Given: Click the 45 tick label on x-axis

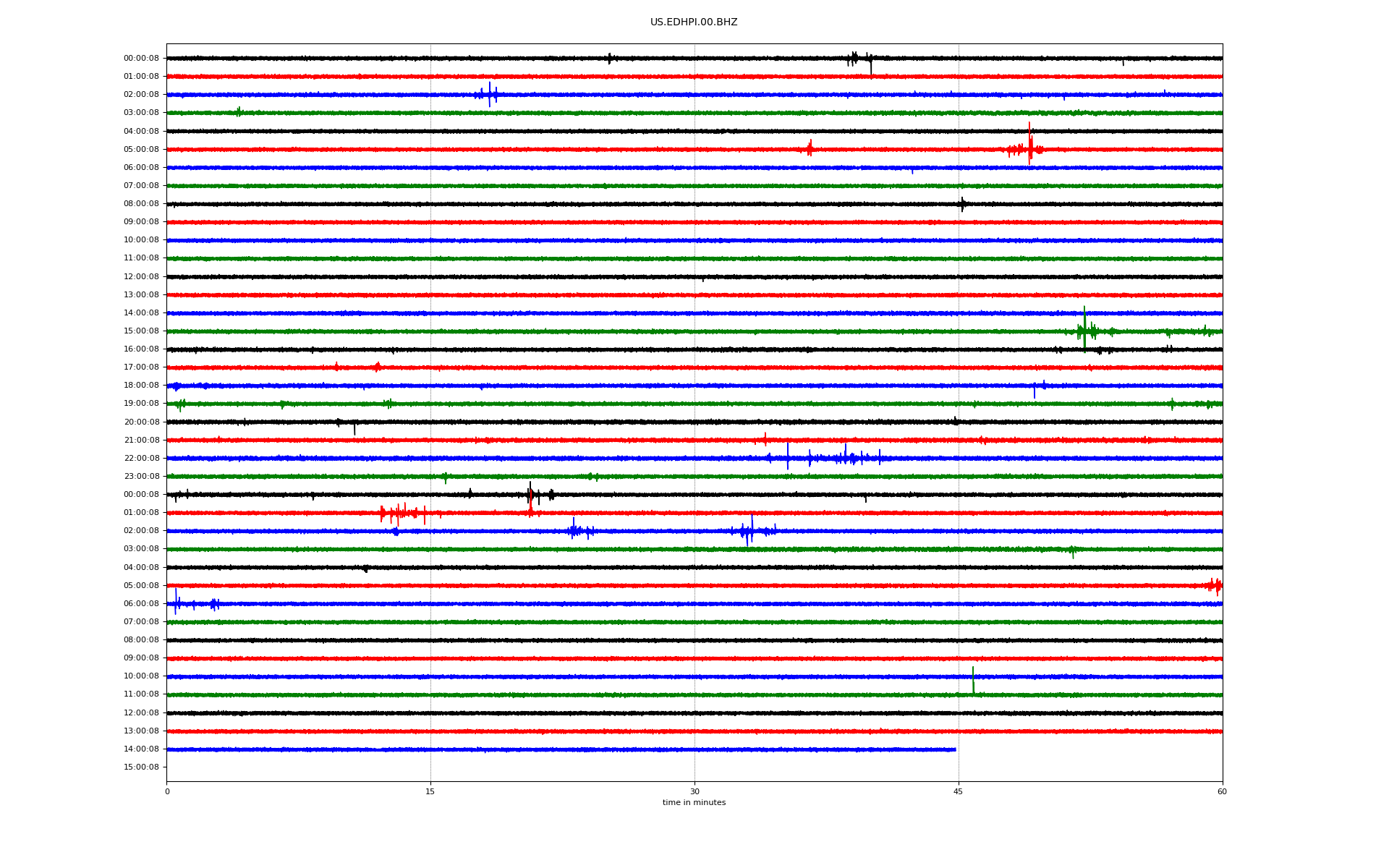Looking at the screenshot, I should click(x=958, y=791).
